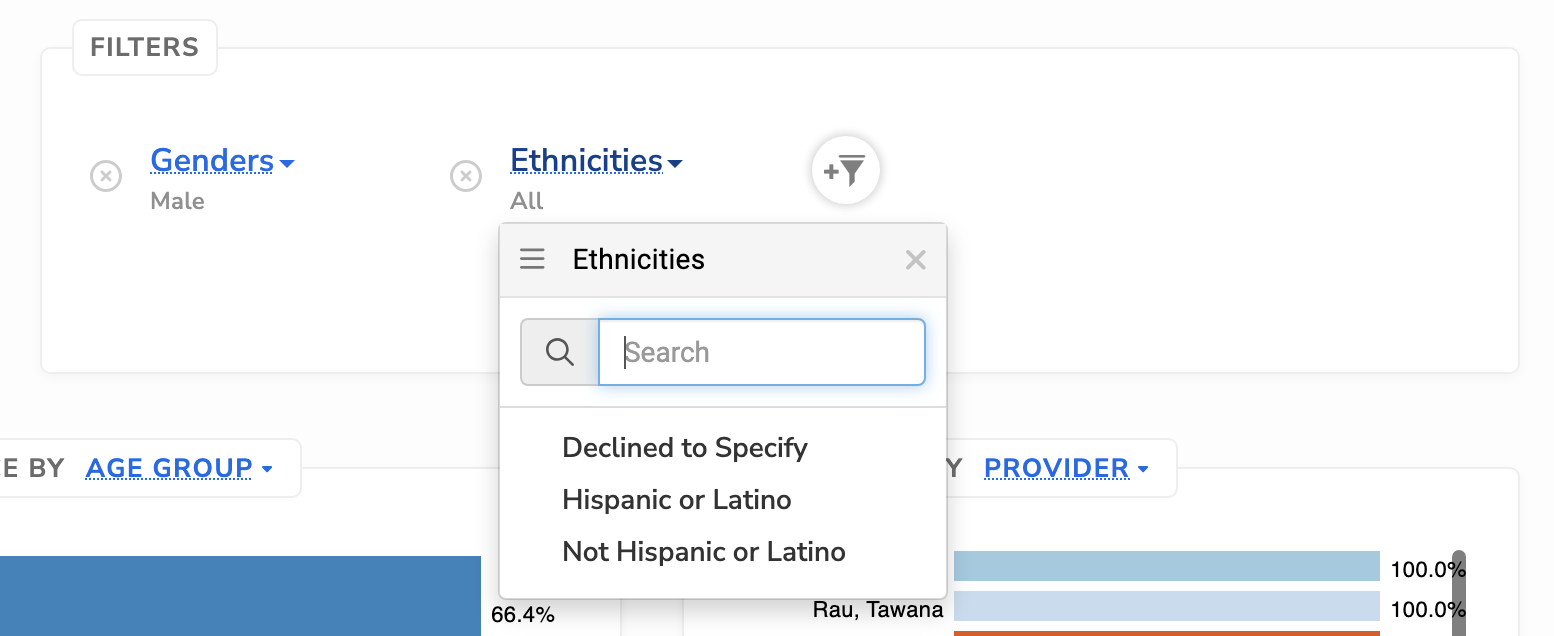Focus the ethnicity Search field
The width and height of the screenshot is (1554, 636).
[761, 352]
